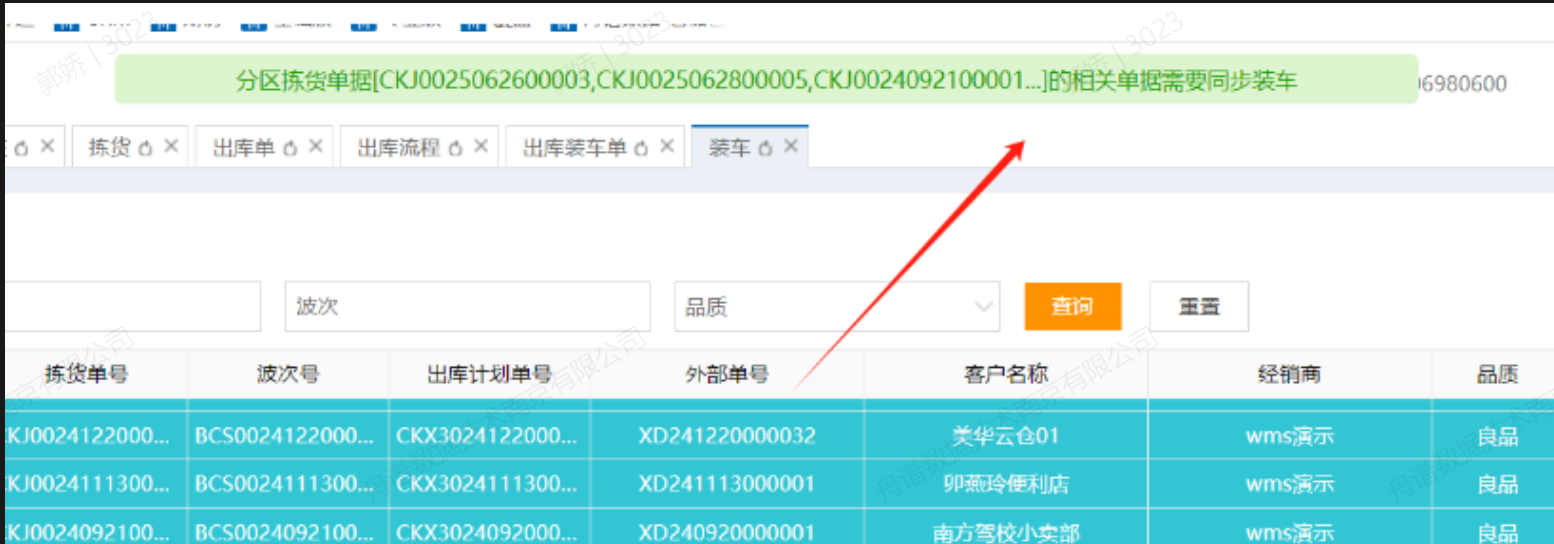Close the 出库流程 tab
Image resolution: width=1554 pixels, height=544 pixels.
[x=481, y=147]
